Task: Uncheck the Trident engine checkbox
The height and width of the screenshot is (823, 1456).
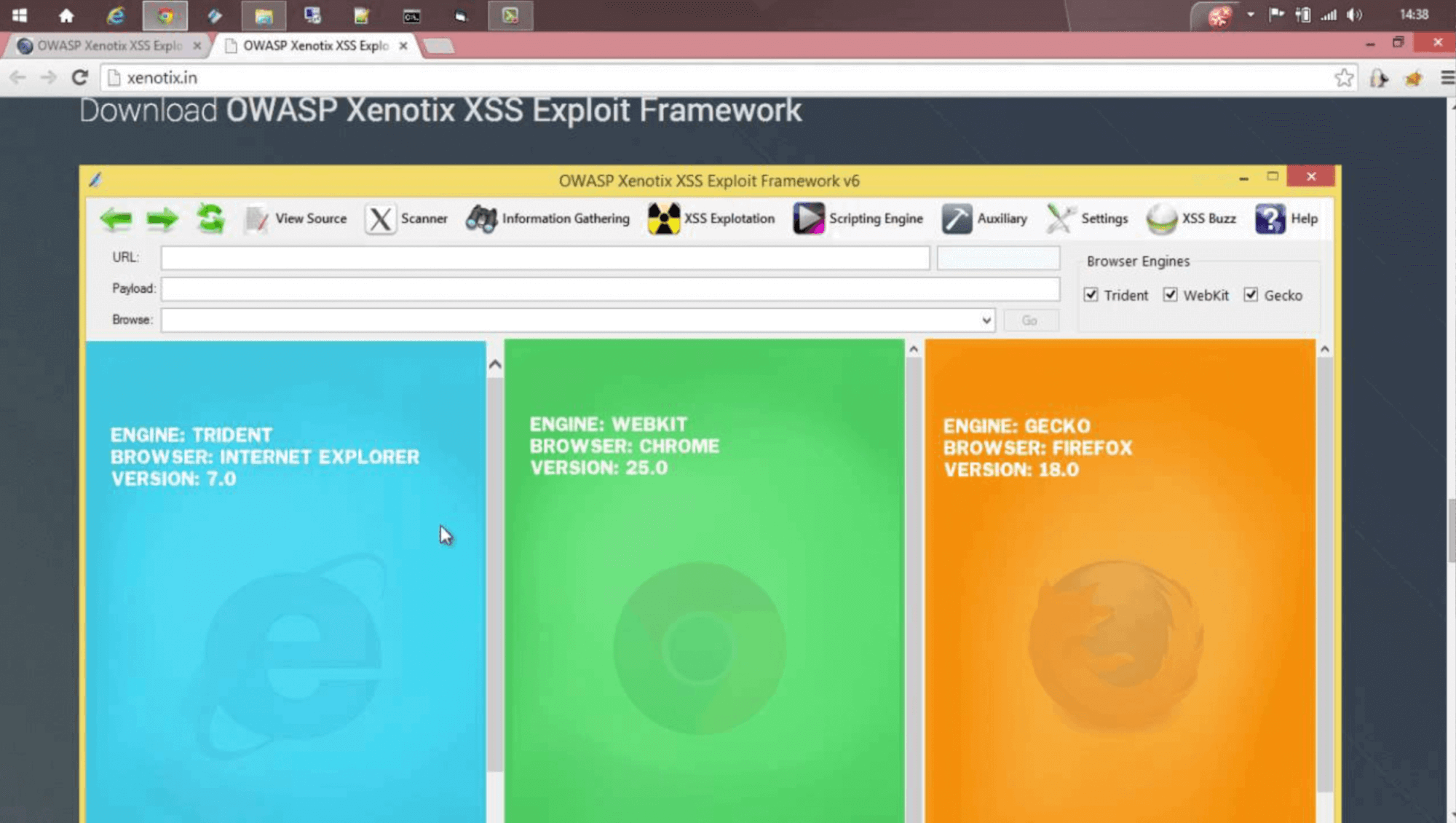Action: click(1091, 295)
